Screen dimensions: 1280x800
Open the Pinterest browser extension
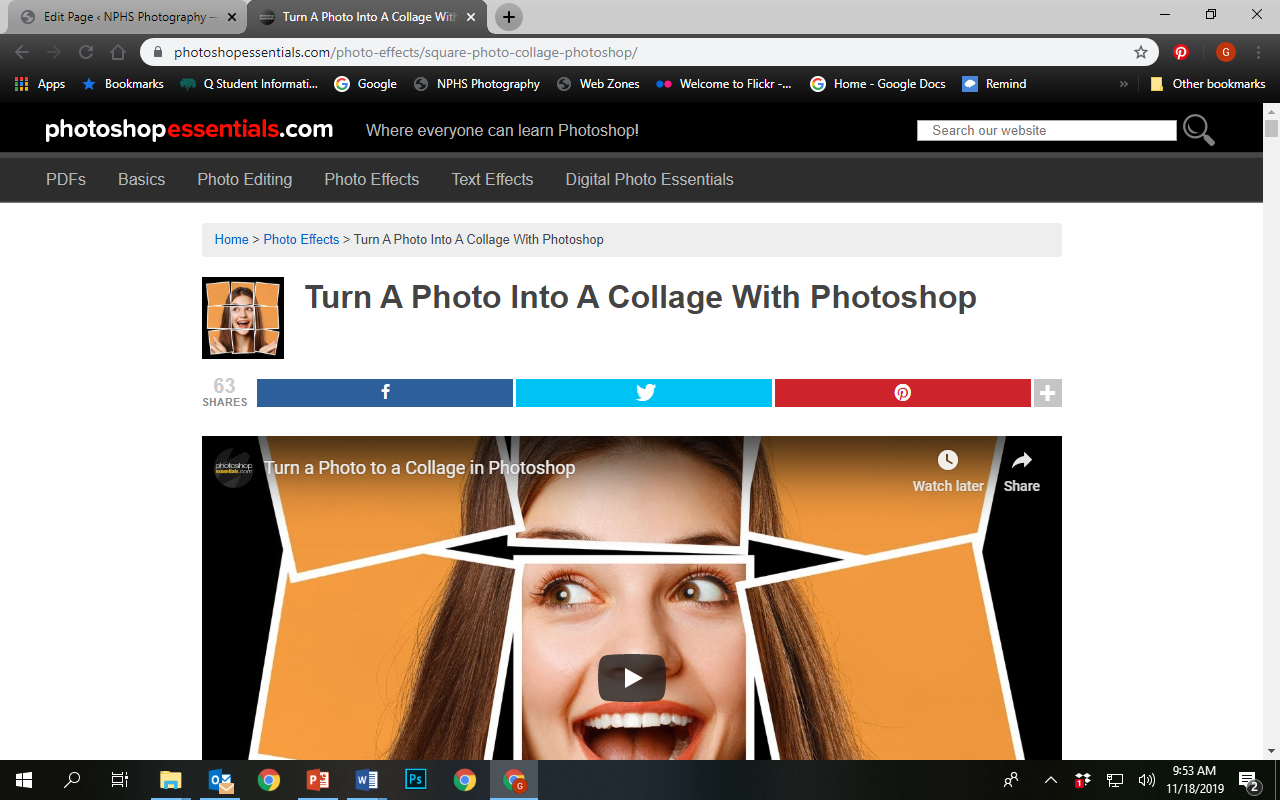pyautogui.click(x=1181, y=52)
